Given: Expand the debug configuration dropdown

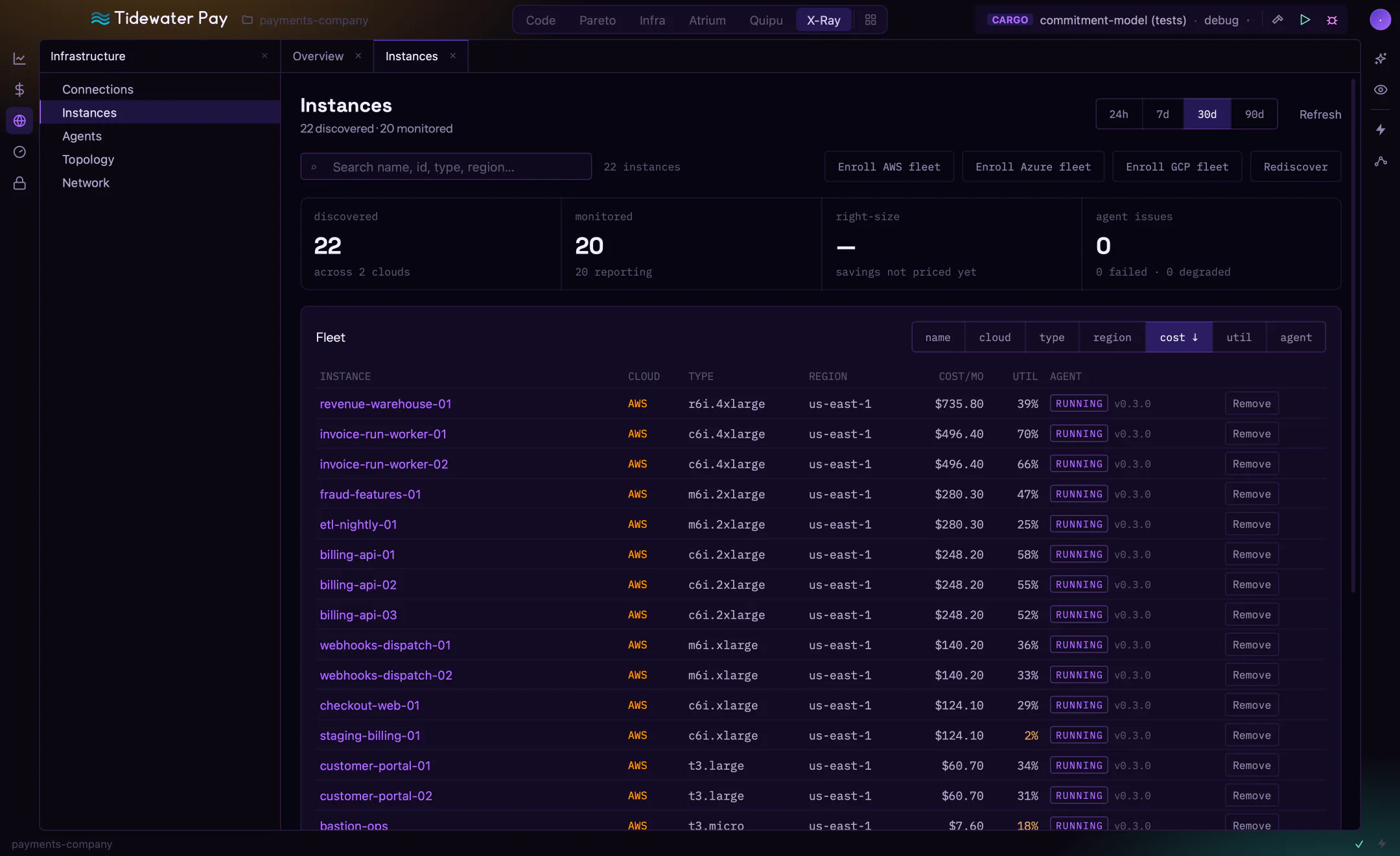Looking at the screenshot, I should coord(1227,20).
